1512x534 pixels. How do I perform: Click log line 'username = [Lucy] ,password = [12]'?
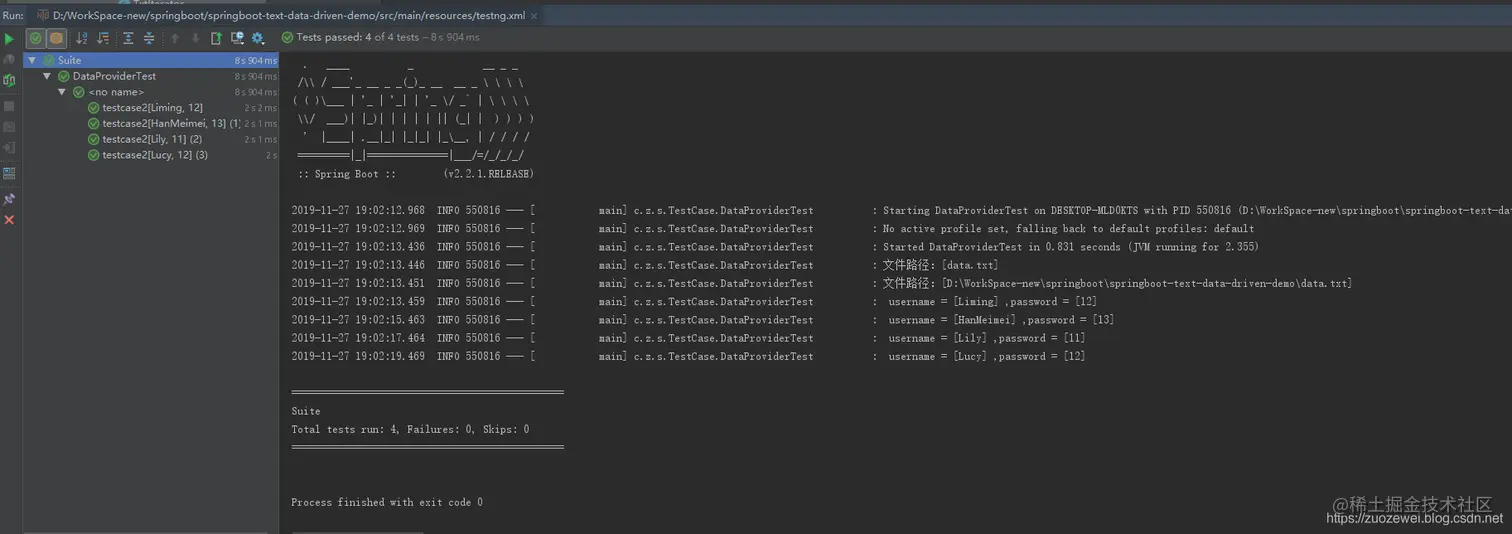(986, 356)
